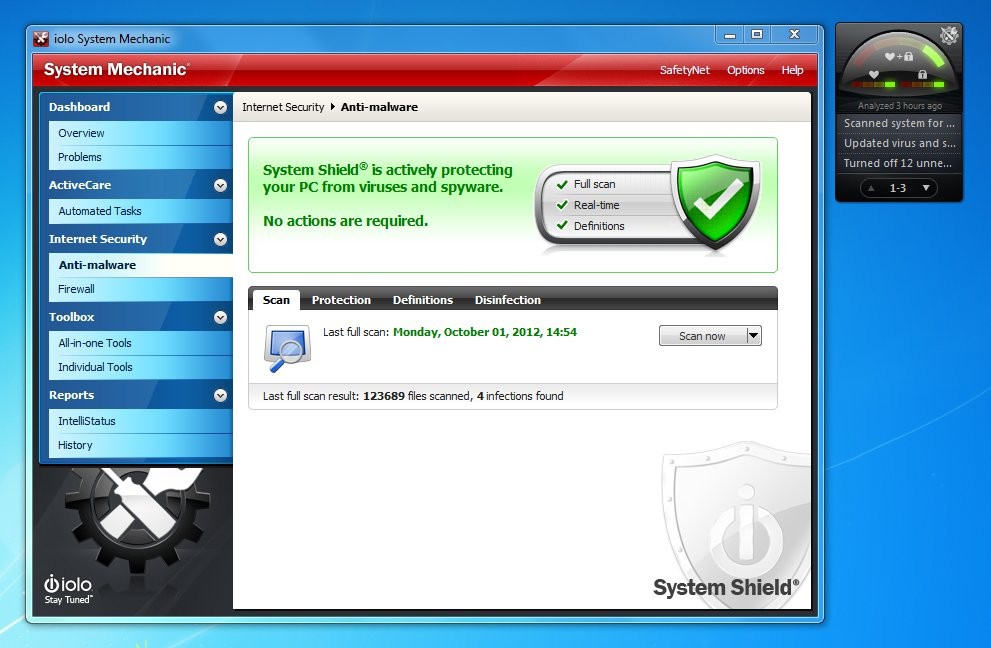Minimize the System Mechanic window
This screenshot has height=648, width=991.
pyautogui.click(x=729, y=35)
